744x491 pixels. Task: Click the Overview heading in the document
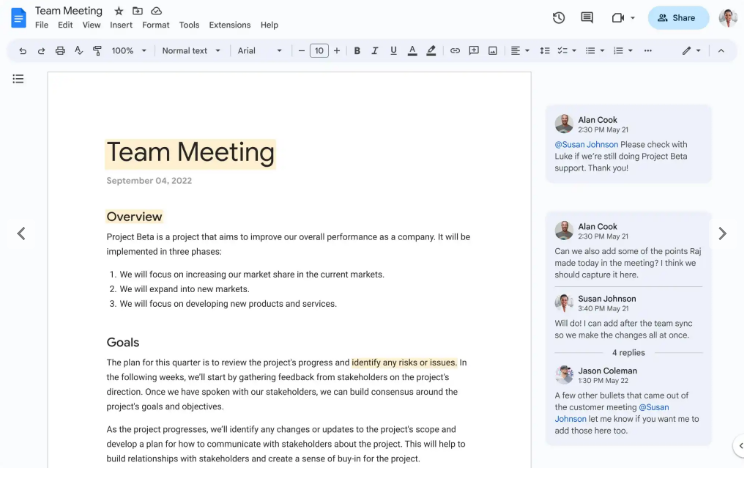pyautogui.click(x=134, y=217)
